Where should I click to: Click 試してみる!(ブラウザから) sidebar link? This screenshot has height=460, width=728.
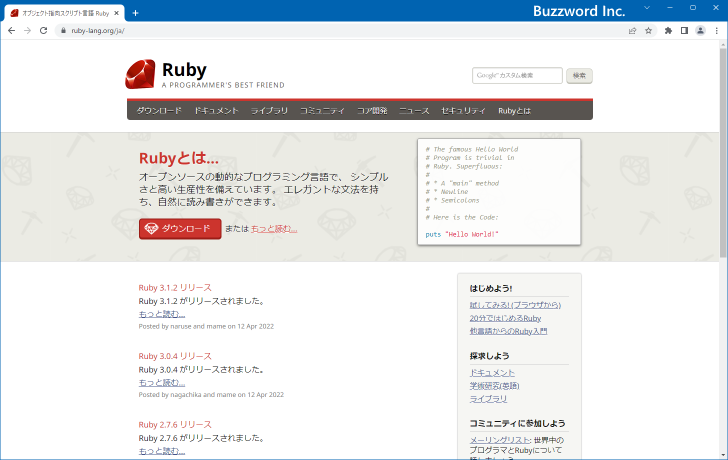click(515, 305)
